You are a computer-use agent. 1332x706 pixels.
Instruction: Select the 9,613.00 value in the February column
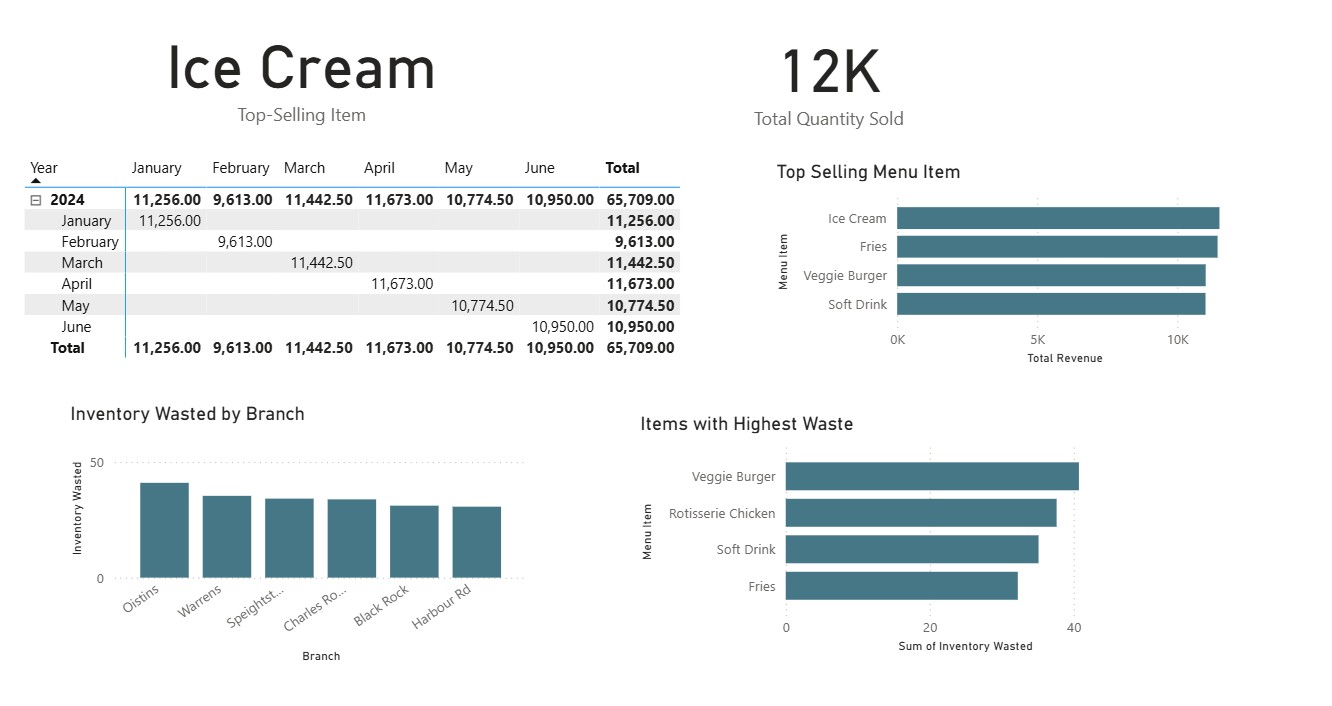click(x=243, y=241)
